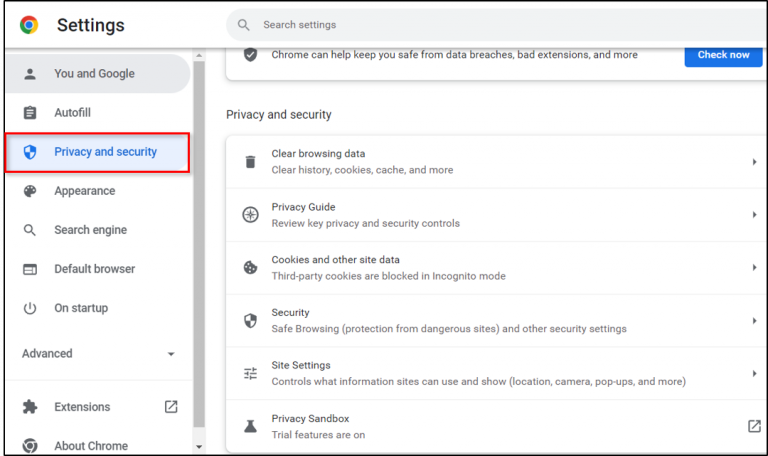This screenshot has height=456, width=768.
Task: Open the Appearance settings section
Action: (x=84, y=191)
